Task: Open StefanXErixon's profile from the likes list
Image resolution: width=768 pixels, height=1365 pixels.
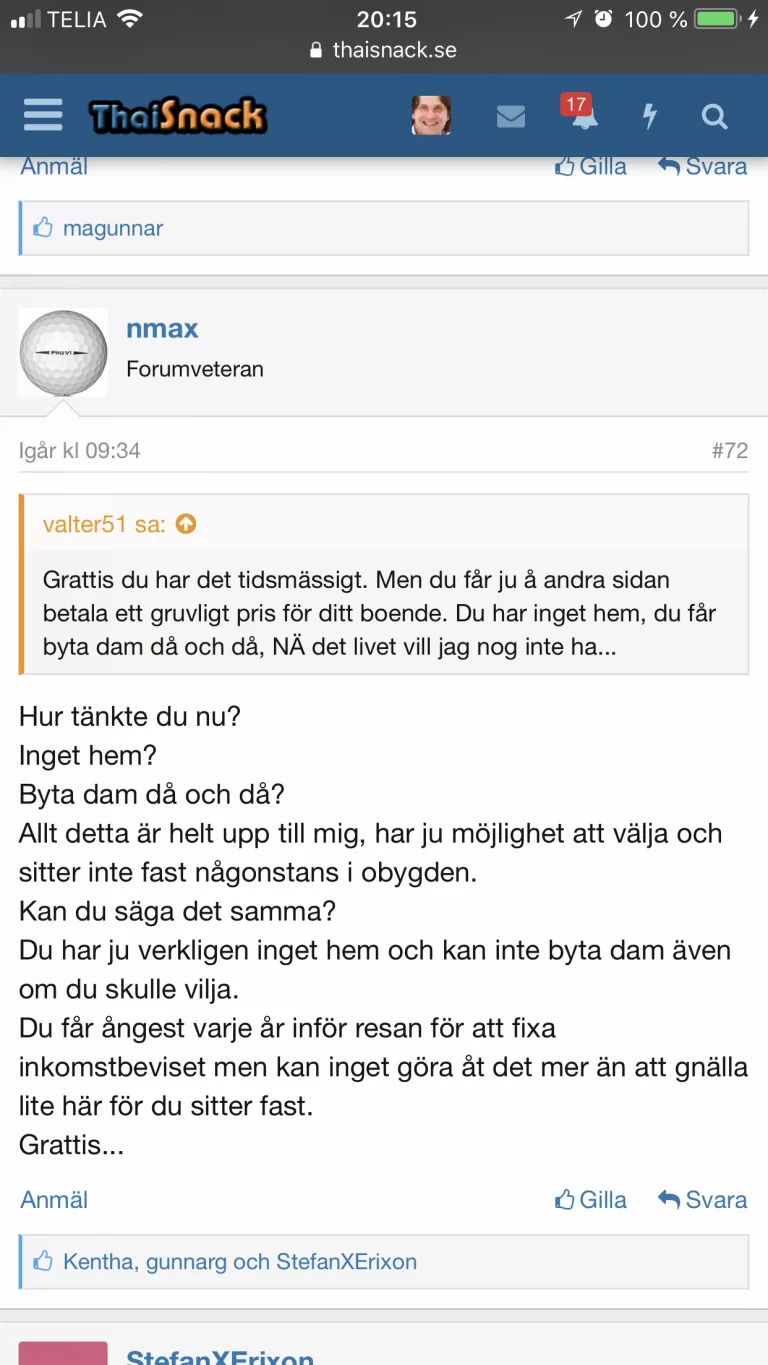Action: pos(346,1262)
